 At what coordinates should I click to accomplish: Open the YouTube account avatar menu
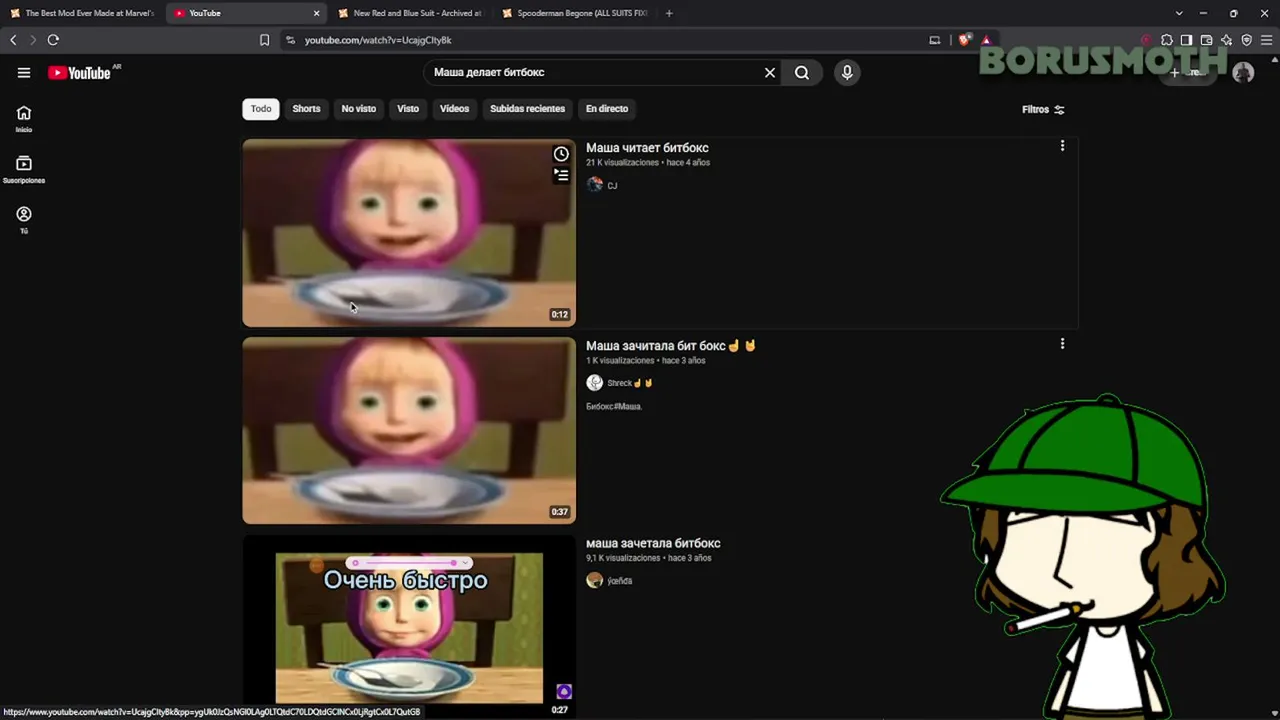1243,72
